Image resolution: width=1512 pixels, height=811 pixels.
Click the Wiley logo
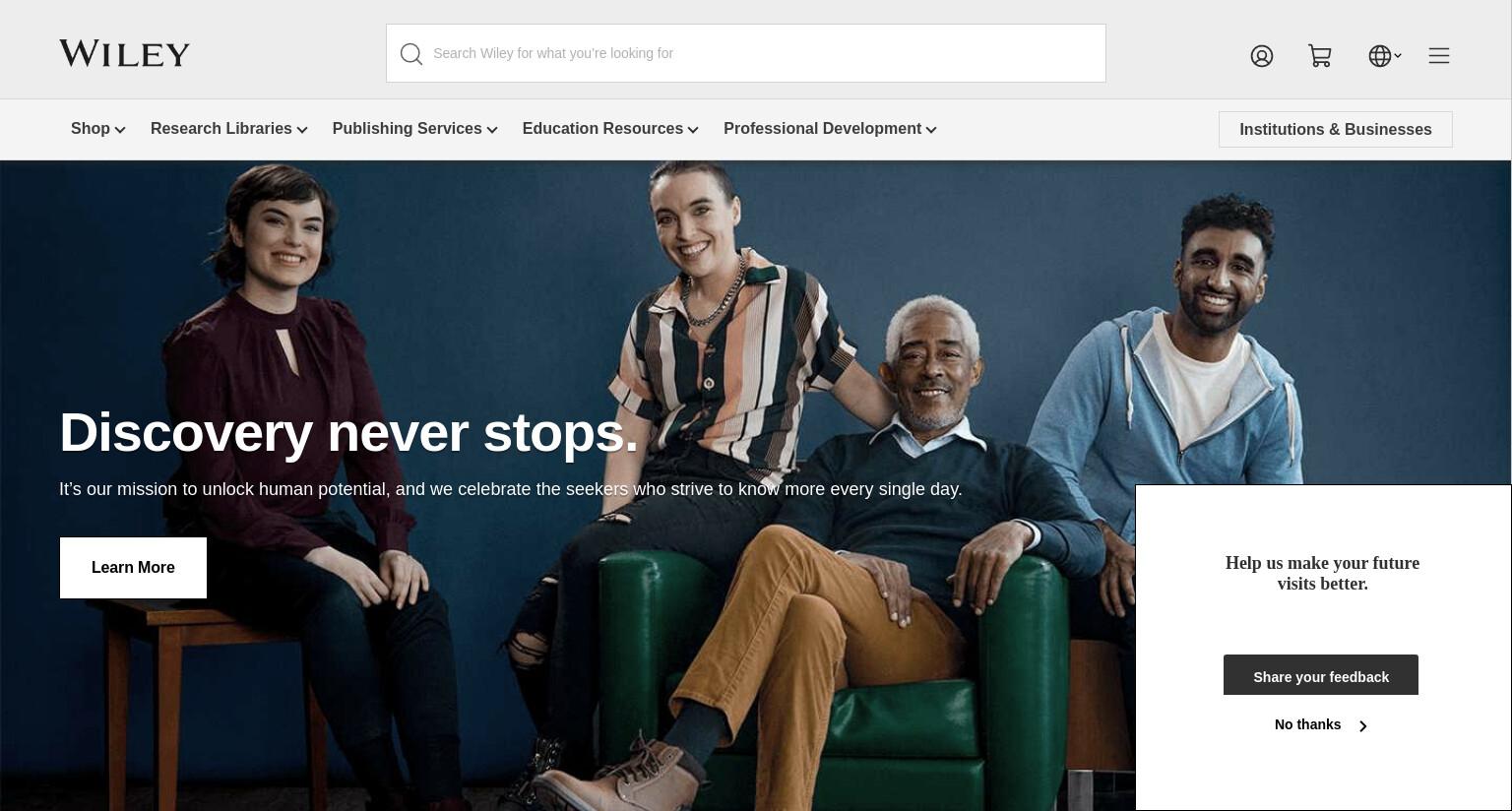tap(124, 53)
